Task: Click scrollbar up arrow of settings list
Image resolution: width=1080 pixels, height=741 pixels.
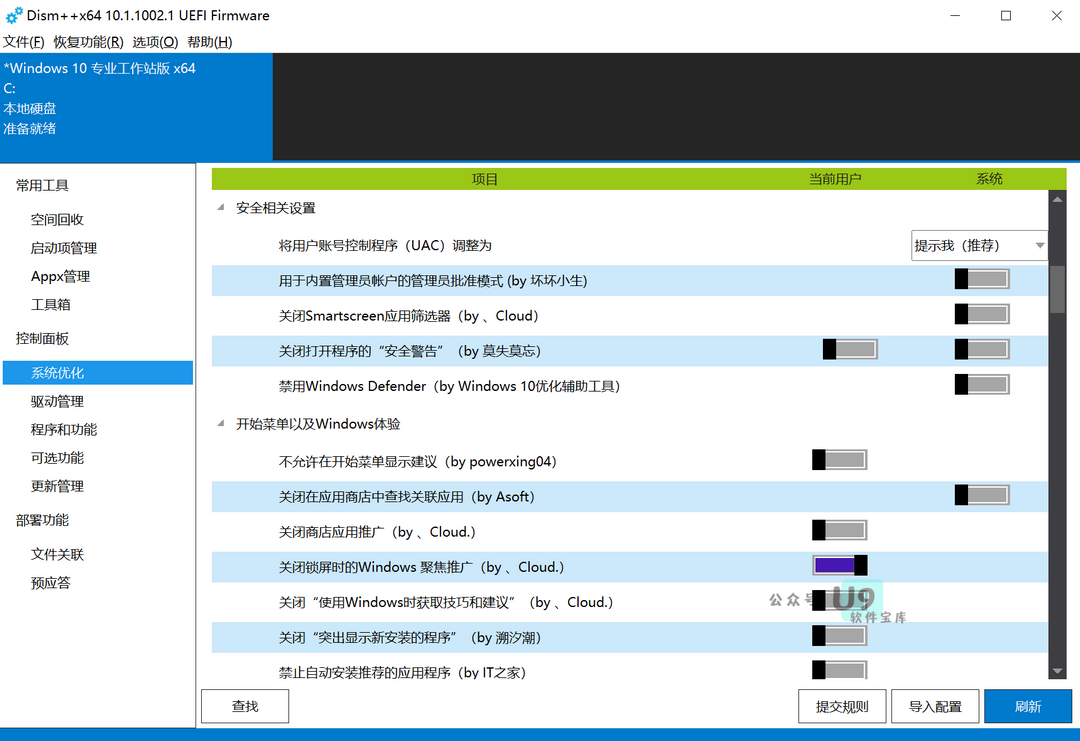Action: click(x=1057, y=199)
